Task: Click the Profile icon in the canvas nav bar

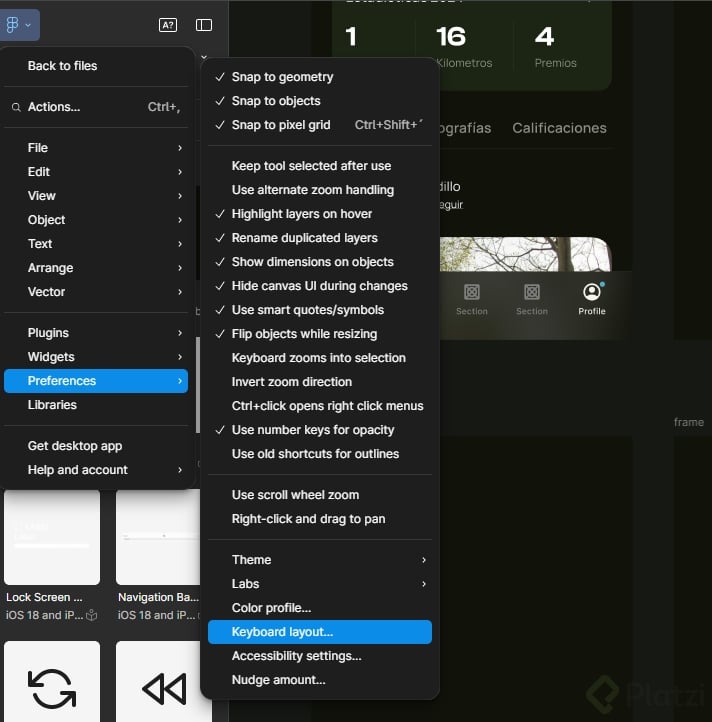Action: [592, 291]
